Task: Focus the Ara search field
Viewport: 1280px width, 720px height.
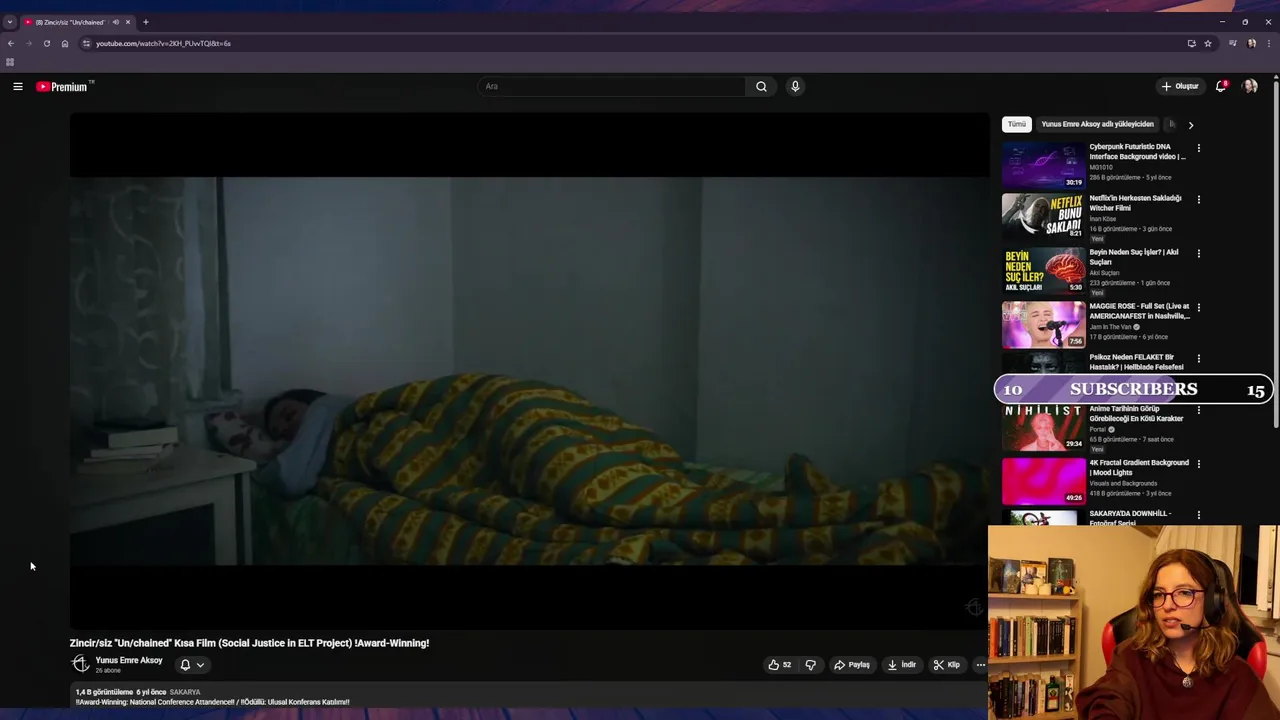Action: [x=612, y=87]
